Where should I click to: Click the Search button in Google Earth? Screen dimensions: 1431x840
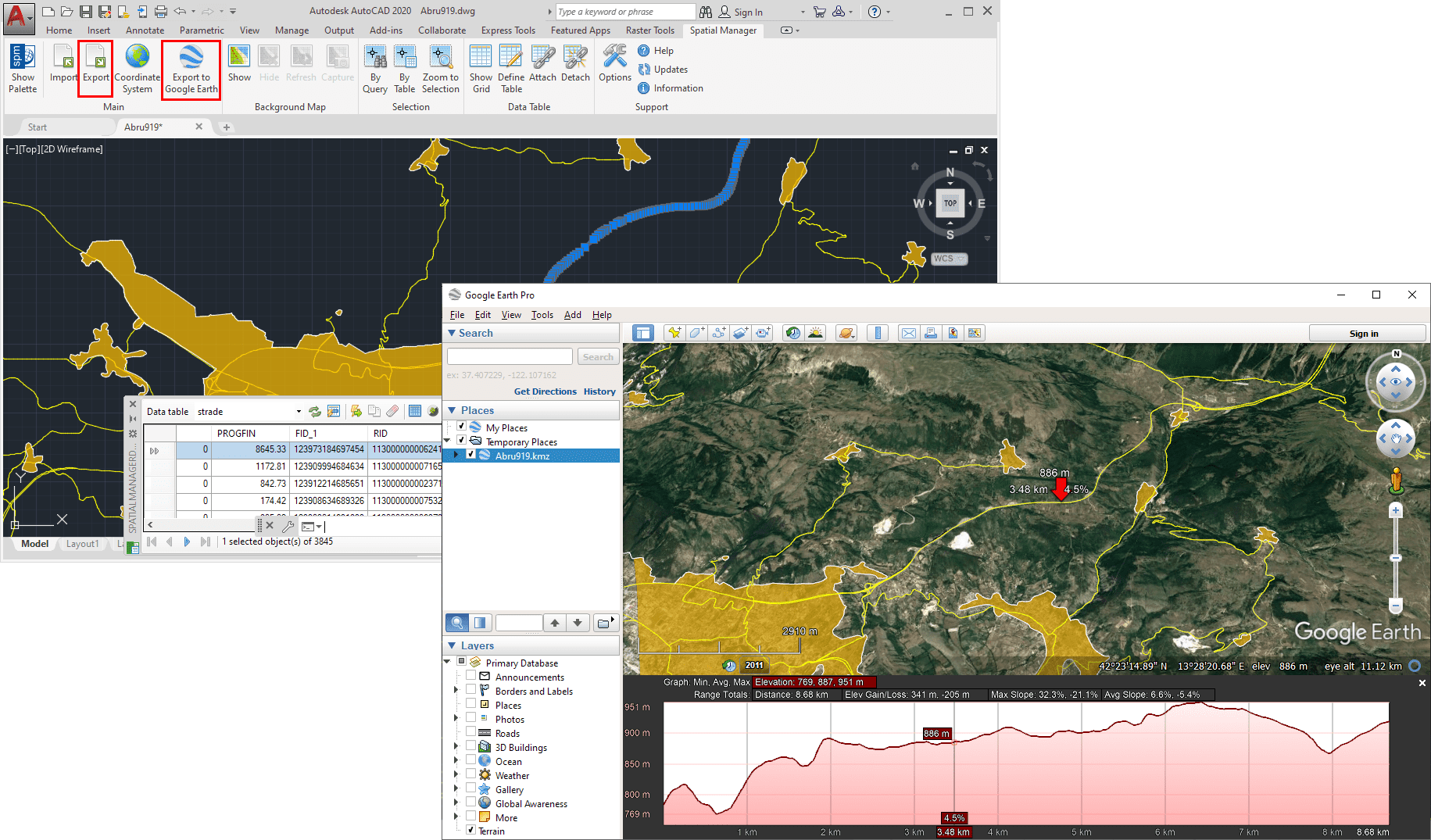pyautogui.click(x=598, y=357)
